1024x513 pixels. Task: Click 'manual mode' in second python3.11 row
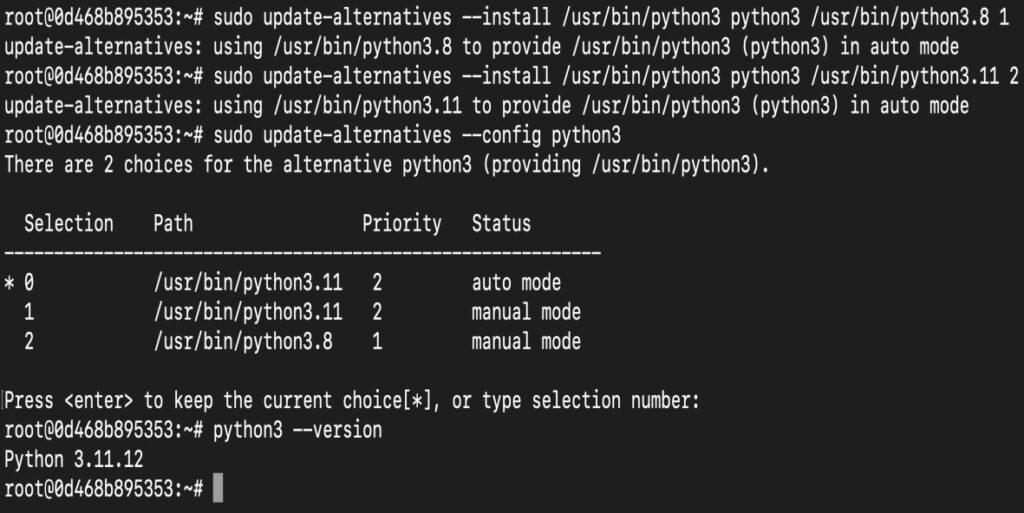click(526, 312)
